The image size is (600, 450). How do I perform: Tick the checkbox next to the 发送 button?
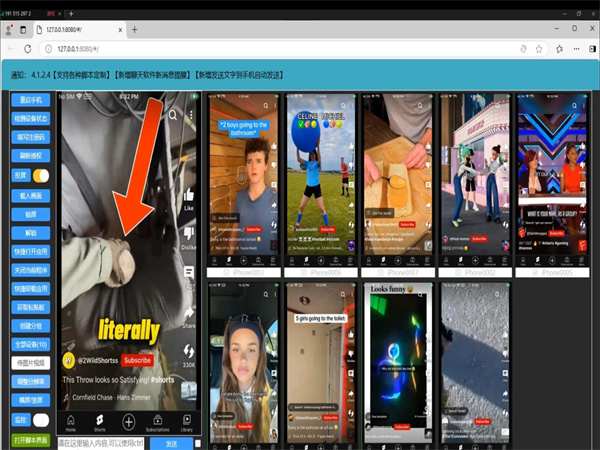pyautogui.click(x=199, y=443)
